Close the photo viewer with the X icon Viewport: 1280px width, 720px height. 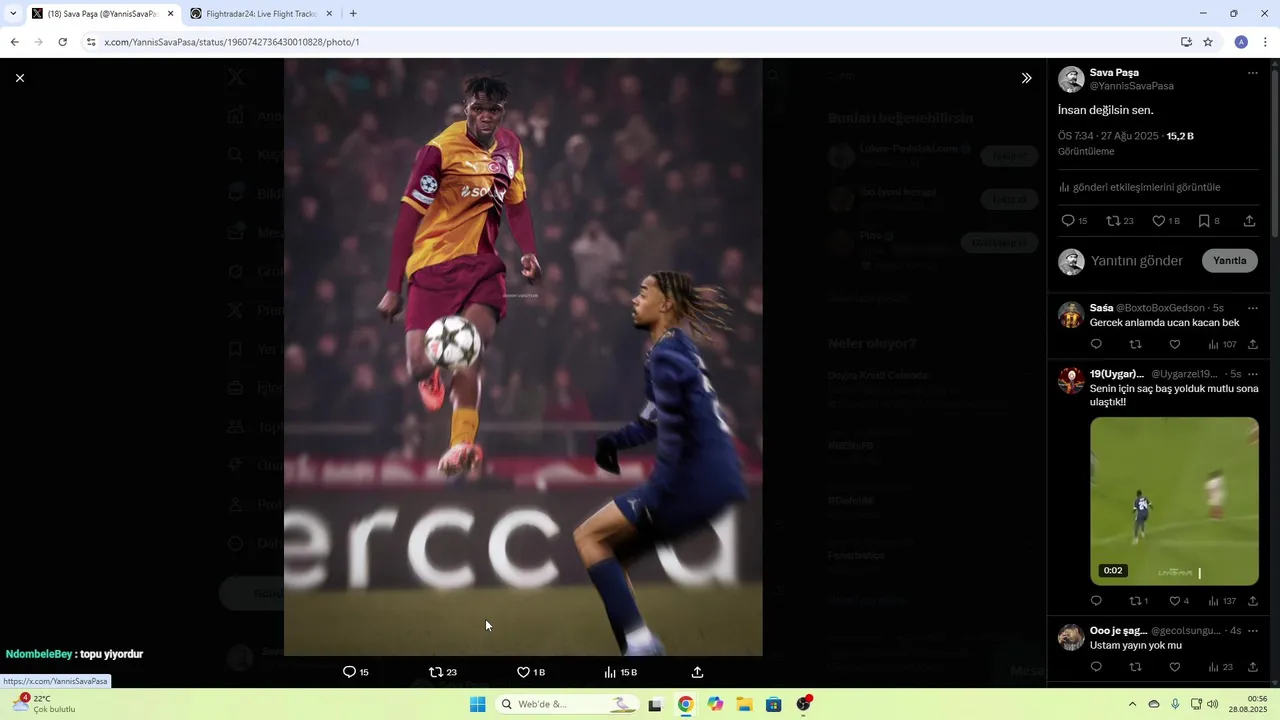(19, 78)
